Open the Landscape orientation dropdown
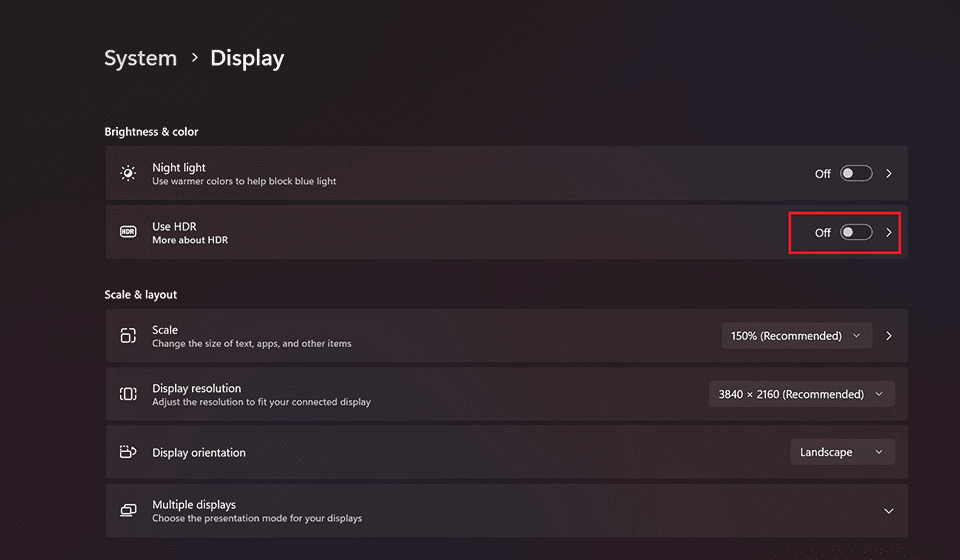The height and width of the screenshot is (560, 960). tap(842, 452)
